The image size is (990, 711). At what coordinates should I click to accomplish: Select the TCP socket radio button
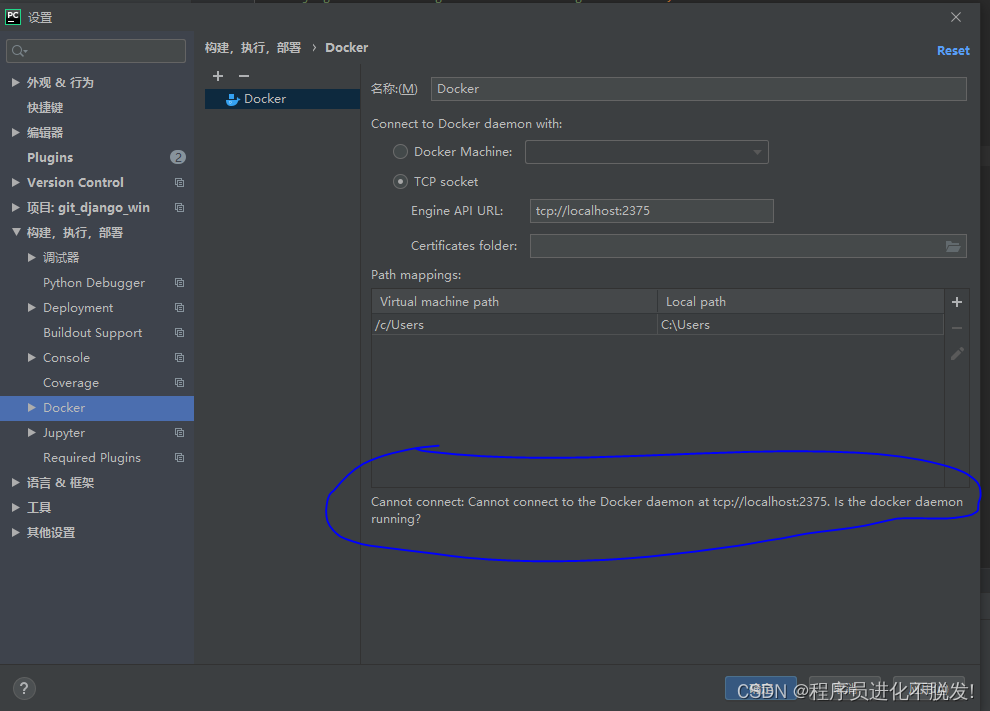(401, 182)
